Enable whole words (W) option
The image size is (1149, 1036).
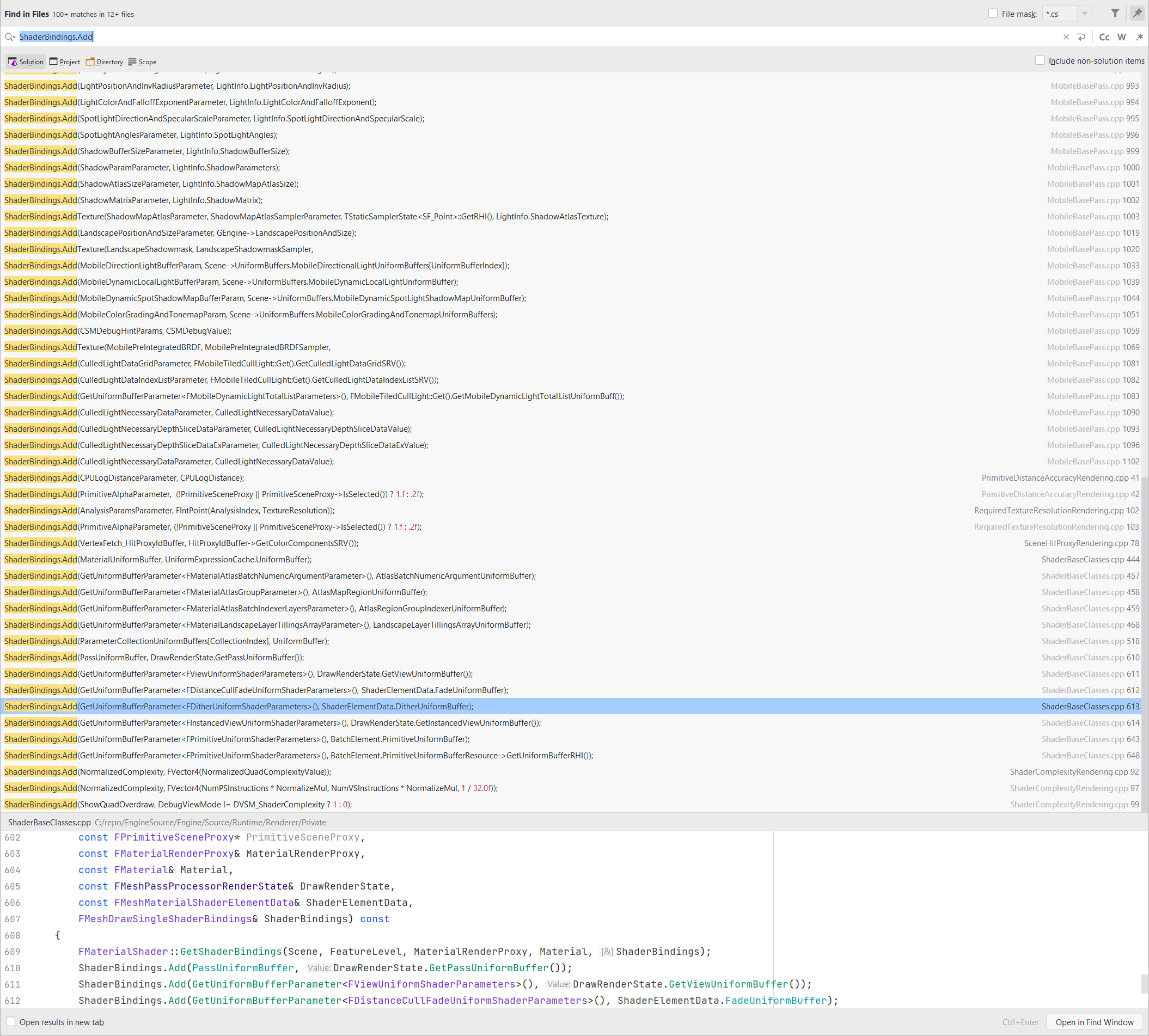tap(1121, 37)
